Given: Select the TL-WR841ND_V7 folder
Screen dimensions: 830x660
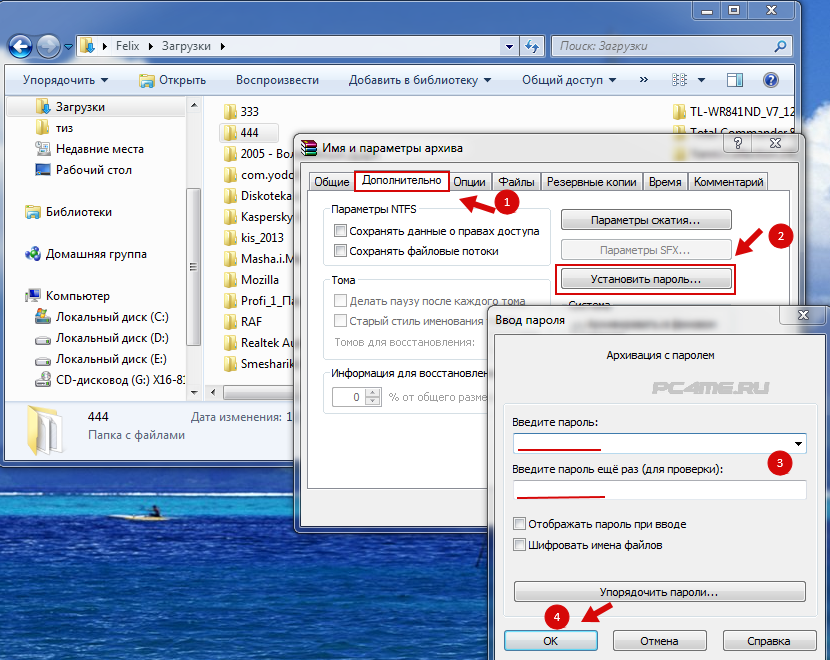Looking at the screenshot, I should tap(734, 112).
